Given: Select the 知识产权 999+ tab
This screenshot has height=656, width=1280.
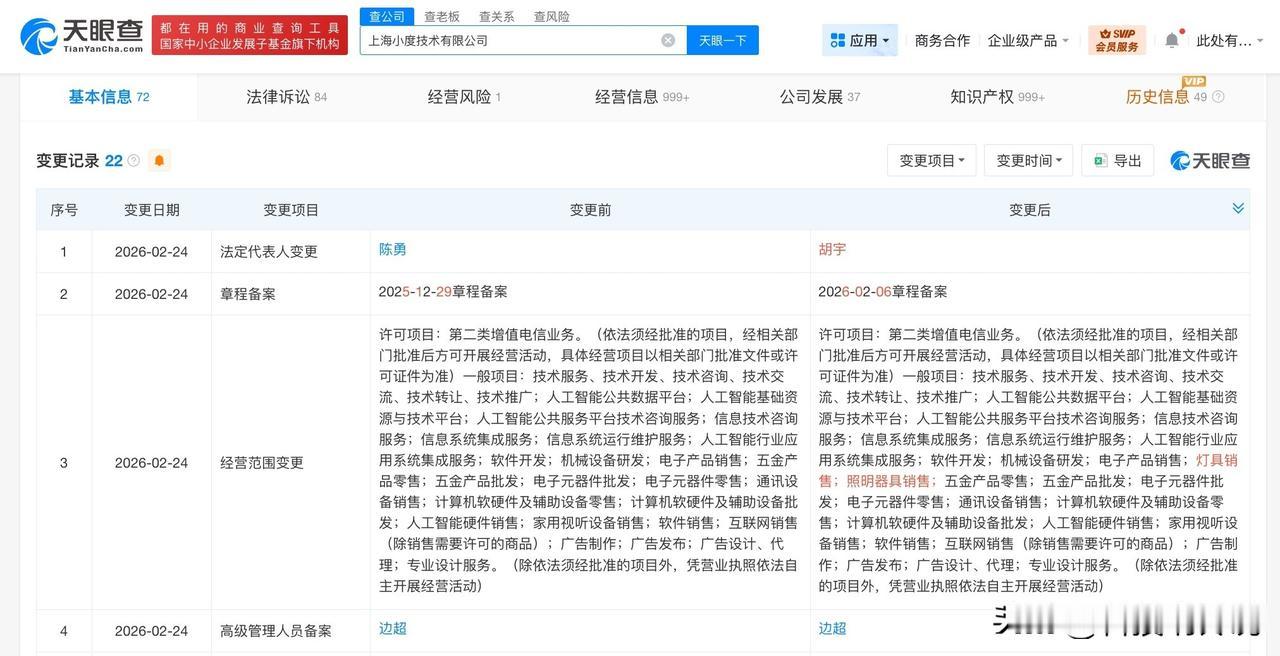Looking at the screenshot, I should click(997, 97).
